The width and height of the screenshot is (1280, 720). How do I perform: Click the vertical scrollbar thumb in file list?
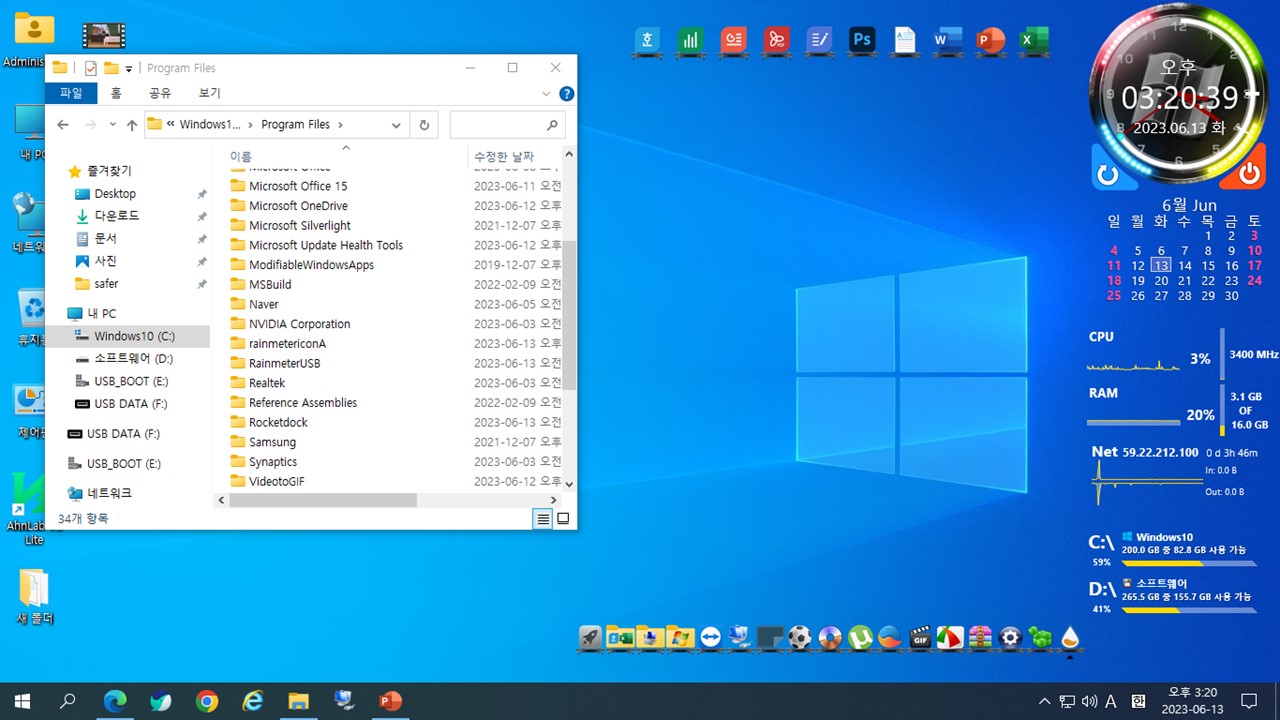click(x=569, y=313)
